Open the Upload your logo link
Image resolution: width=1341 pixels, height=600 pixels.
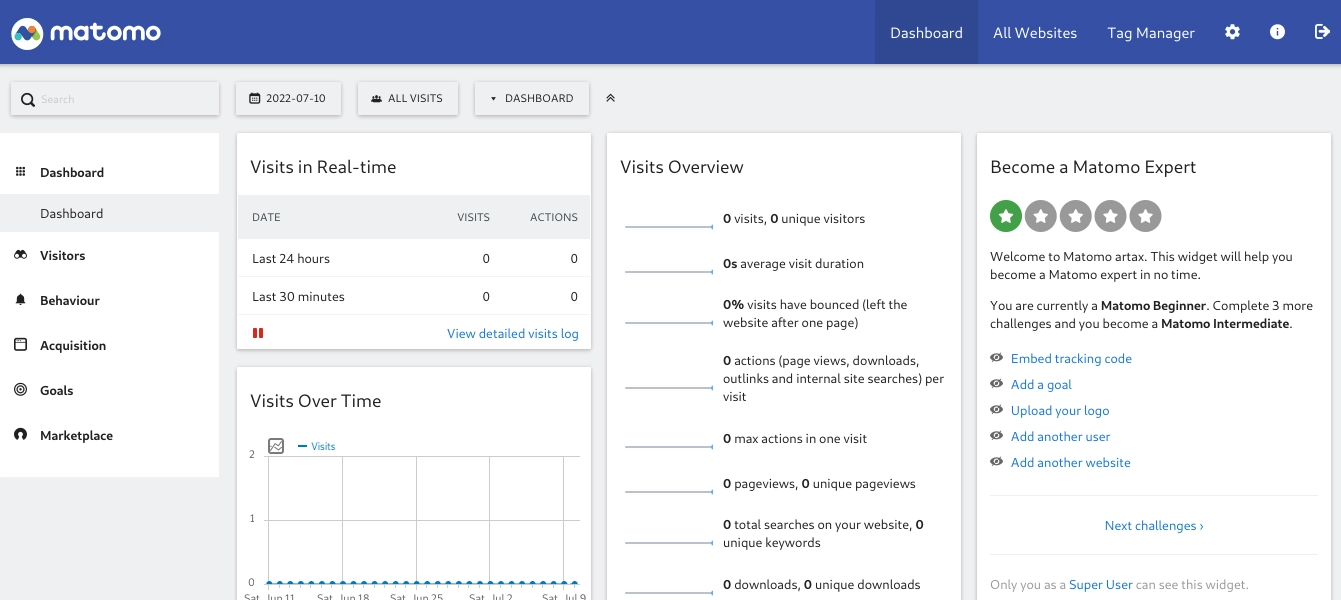pyautogui.click(x=1060, y=410)
